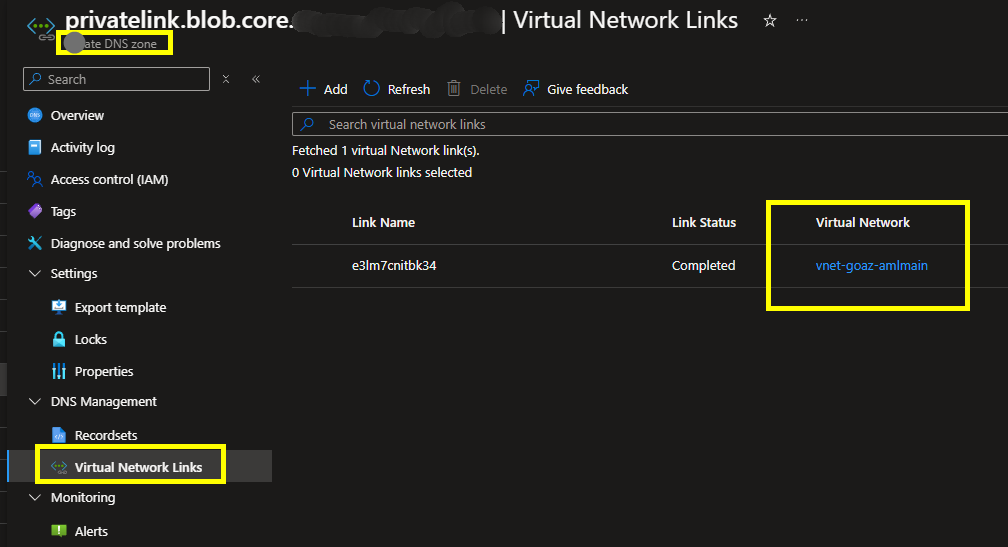Clear the sidebar search with X
This screenshot has height=547, width=1008.
coord(226,79)
